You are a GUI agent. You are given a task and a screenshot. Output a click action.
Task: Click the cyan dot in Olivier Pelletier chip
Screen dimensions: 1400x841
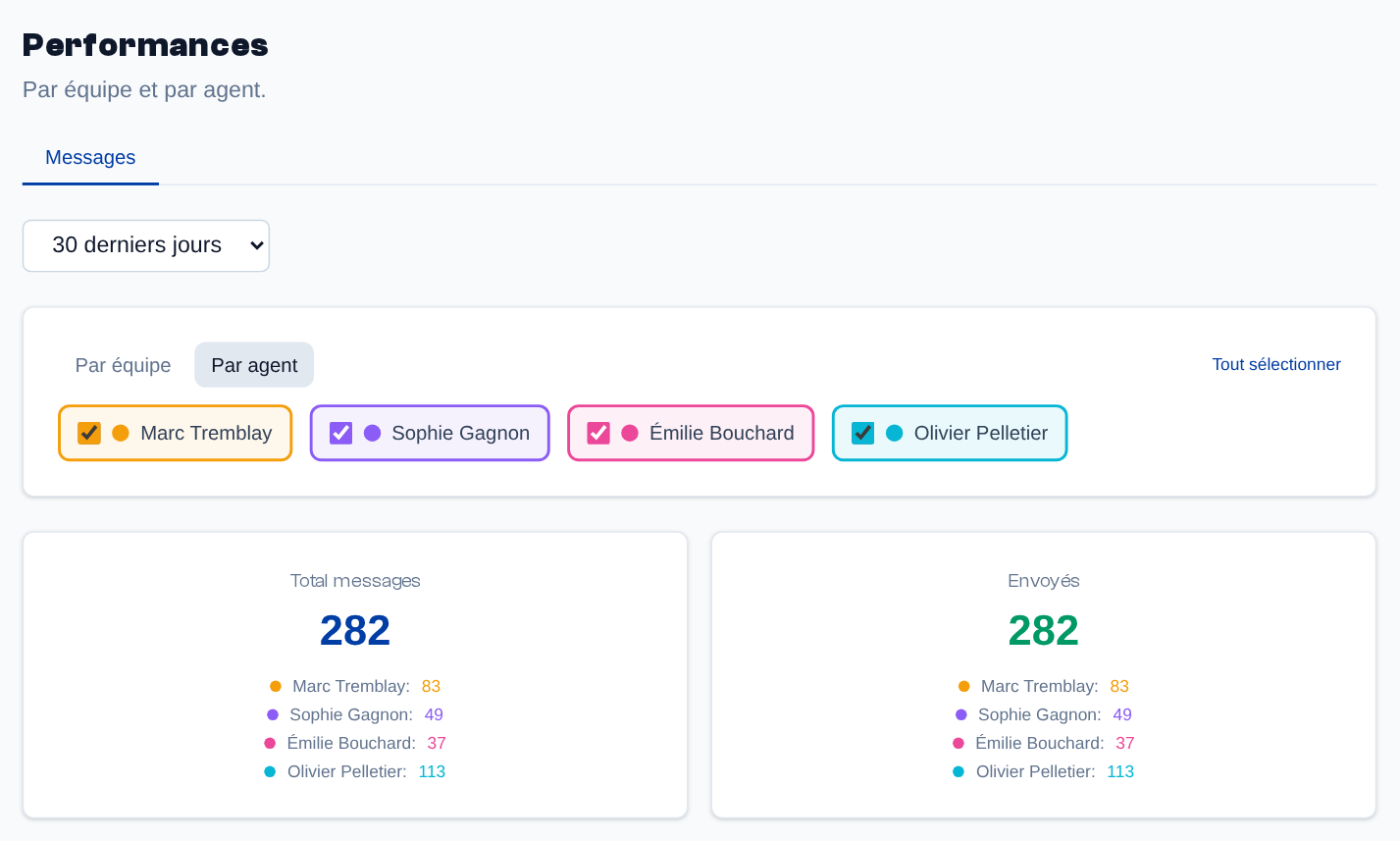click(x=895, y=433)
